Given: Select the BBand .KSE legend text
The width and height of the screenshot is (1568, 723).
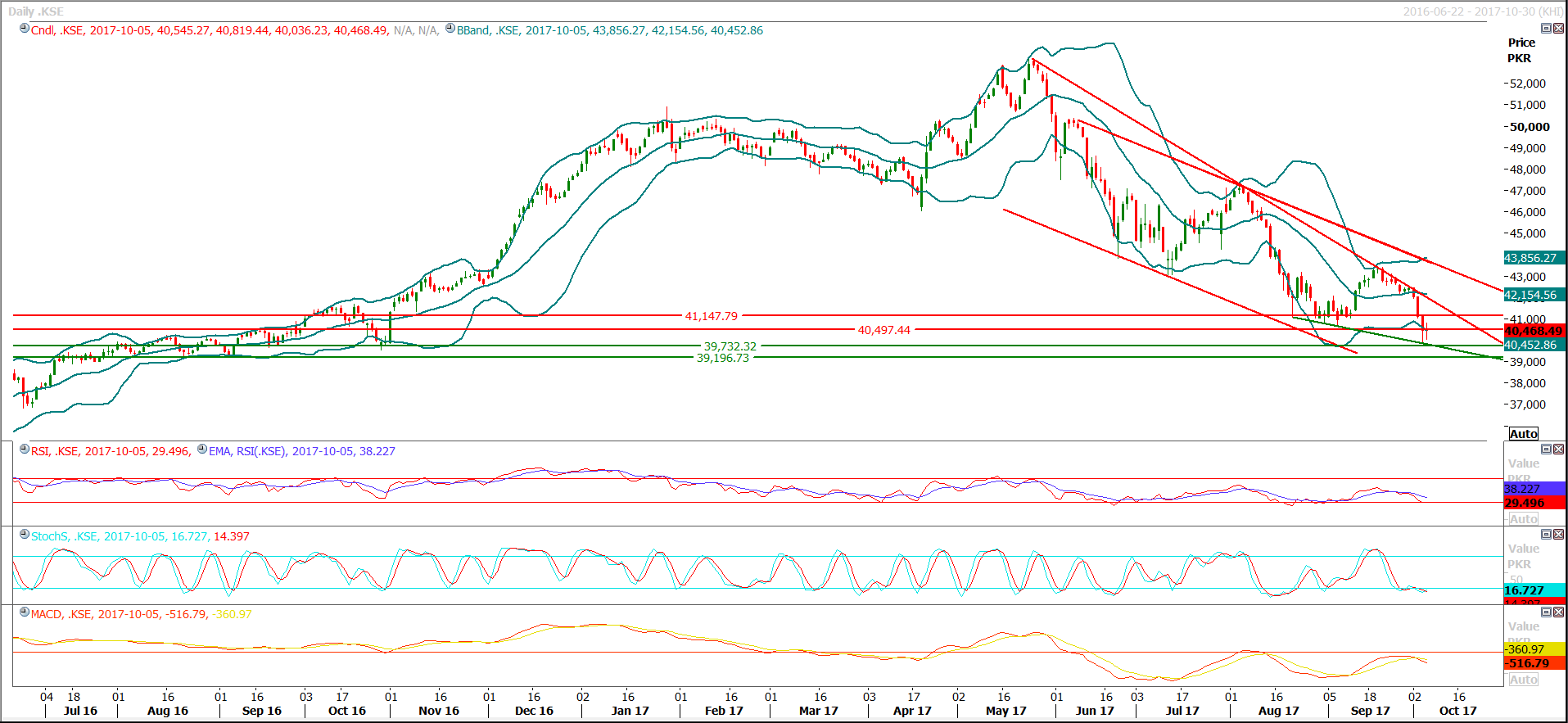Looking at the screenshot, I should pos(609,30).
